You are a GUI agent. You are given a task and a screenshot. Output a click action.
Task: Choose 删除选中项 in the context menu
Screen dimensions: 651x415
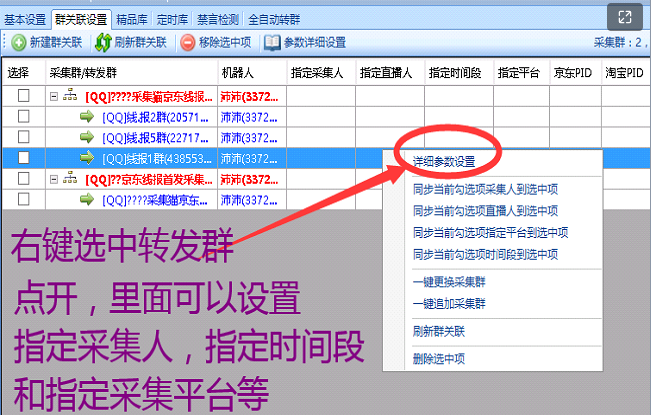(x=438, y=359)
